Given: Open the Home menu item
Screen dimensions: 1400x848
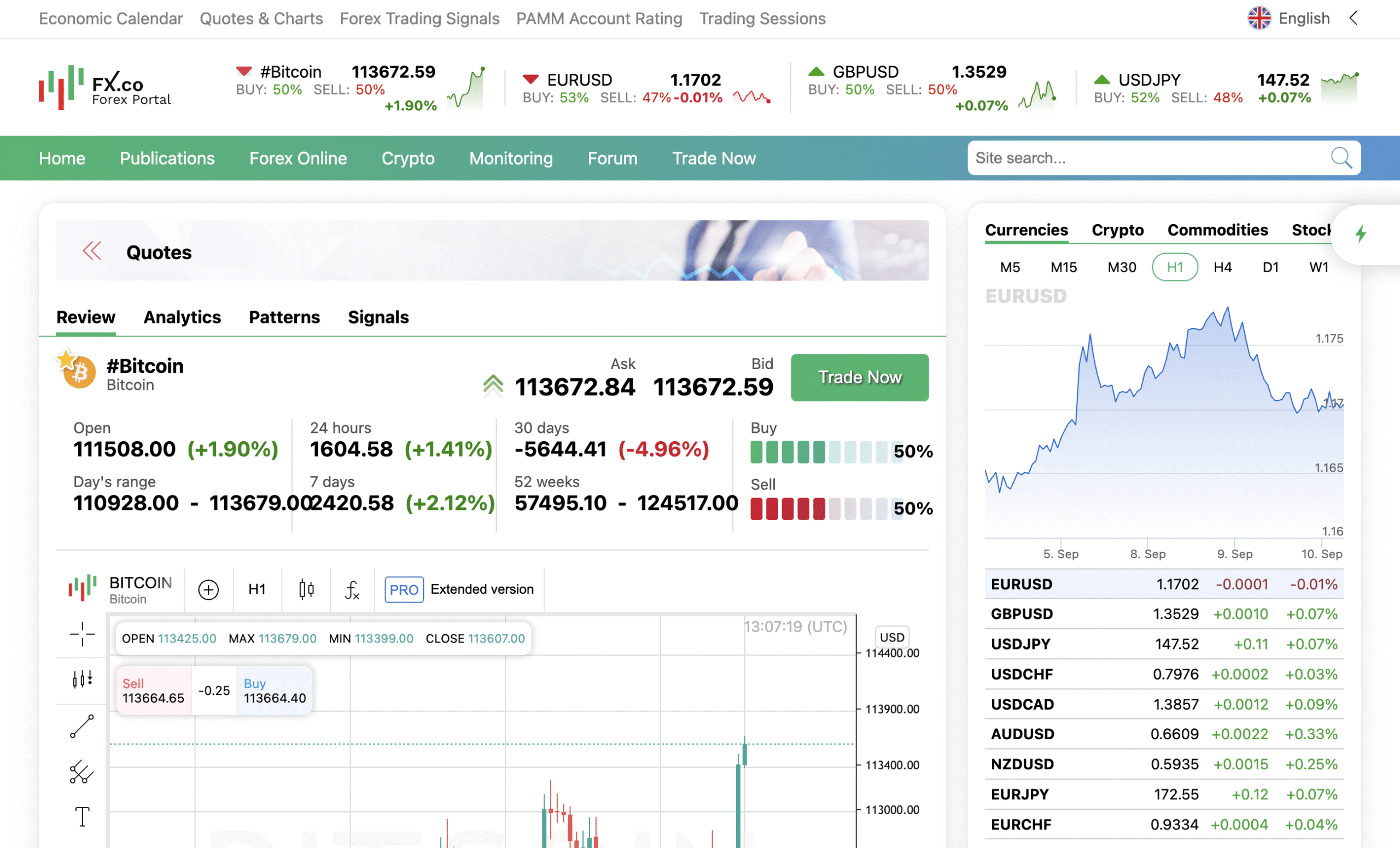Looking at the screenshot, I should [62, 158].
